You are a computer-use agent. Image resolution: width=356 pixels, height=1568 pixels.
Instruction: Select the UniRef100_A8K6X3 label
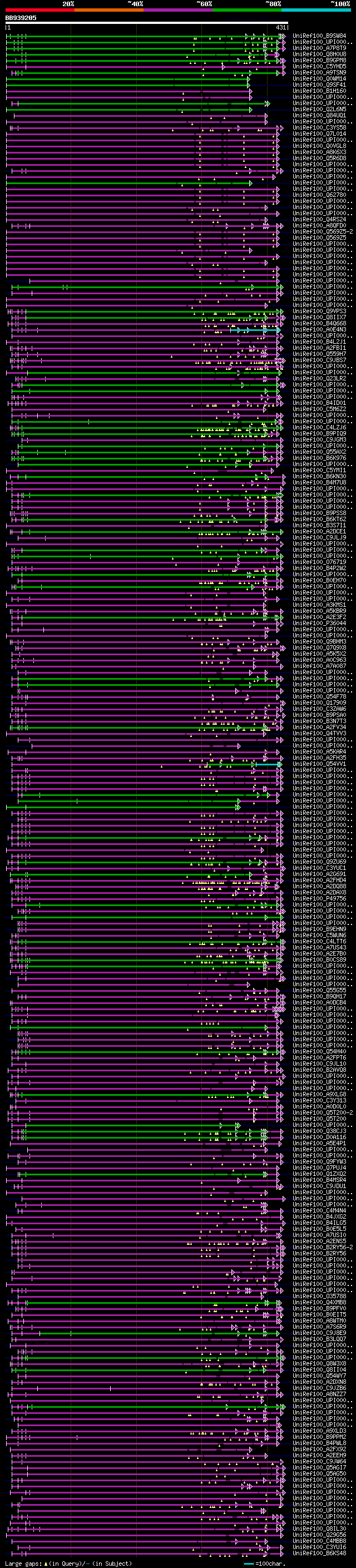click(319, 152)
